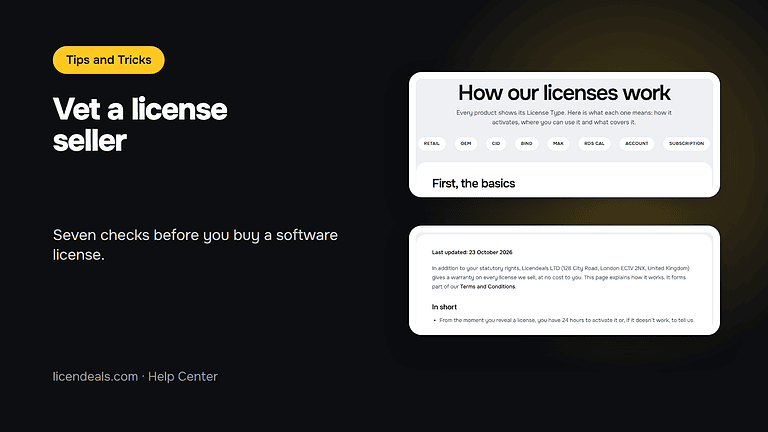Select the OEM license type pill

click(466, 144)
